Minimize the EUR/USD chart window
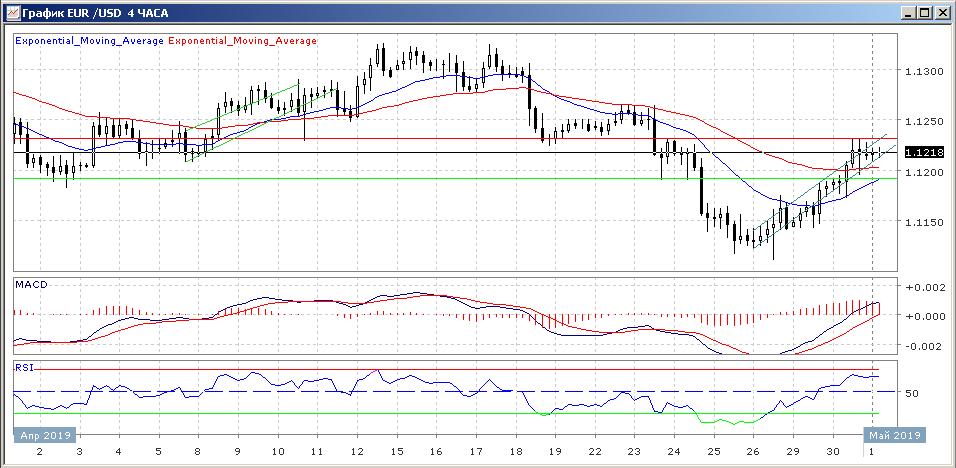Screen dimensions: 956x468 [x=907, y=12]
